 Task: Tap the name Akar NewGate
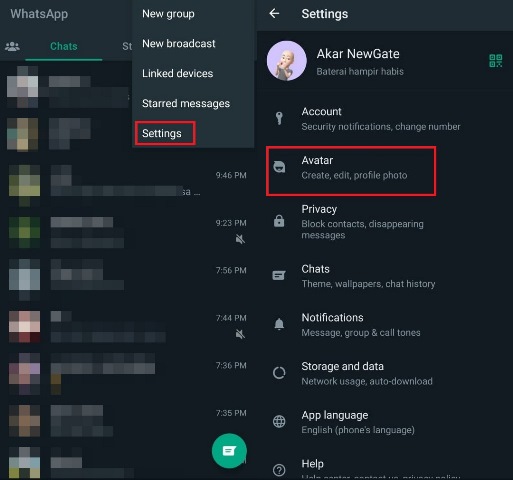358,54
